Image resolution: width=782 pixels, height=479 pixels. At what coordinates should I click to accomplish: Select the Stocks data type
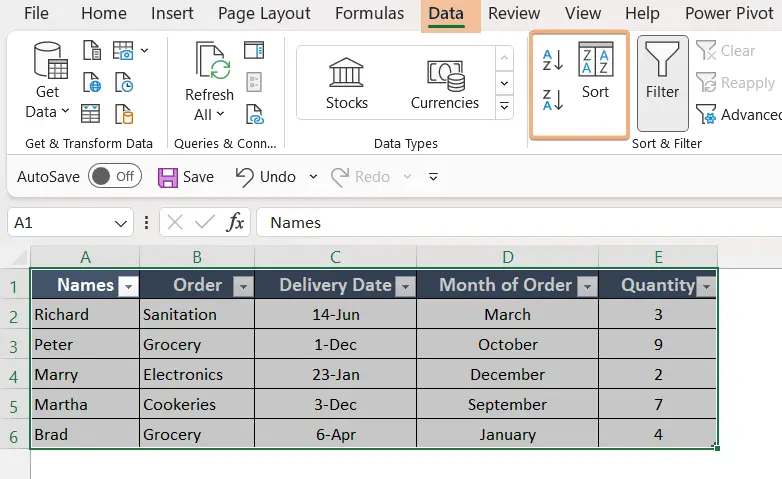(347, 83)
